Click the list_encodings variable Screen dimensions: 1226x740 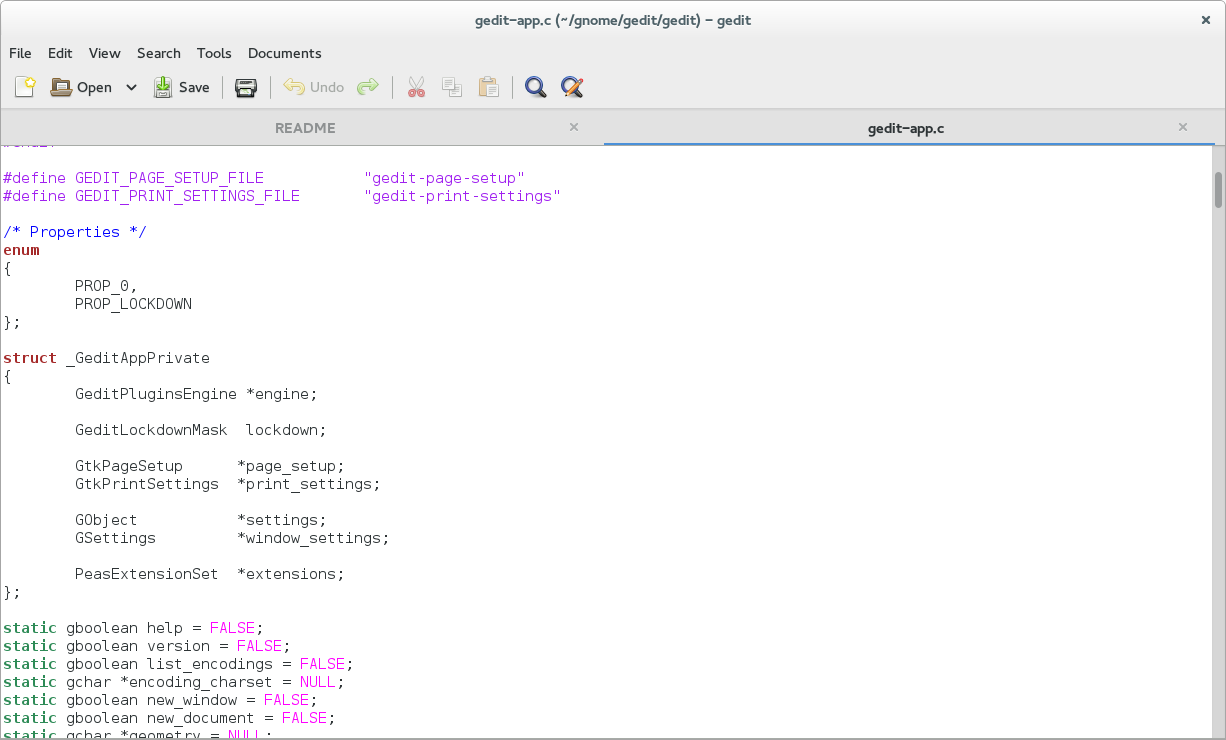pos(210,664)
